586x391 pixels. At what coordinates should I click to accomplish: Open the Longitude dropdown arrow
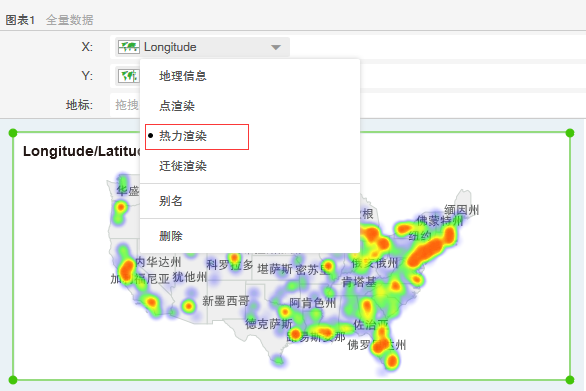pos(276,47)
